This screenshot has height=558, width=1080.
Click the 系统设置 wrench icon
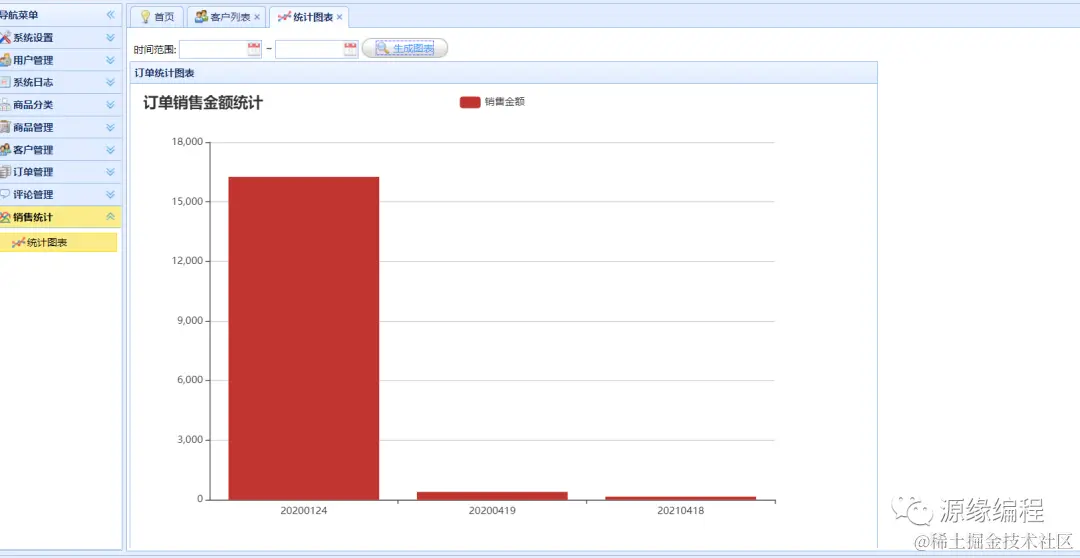5,37
